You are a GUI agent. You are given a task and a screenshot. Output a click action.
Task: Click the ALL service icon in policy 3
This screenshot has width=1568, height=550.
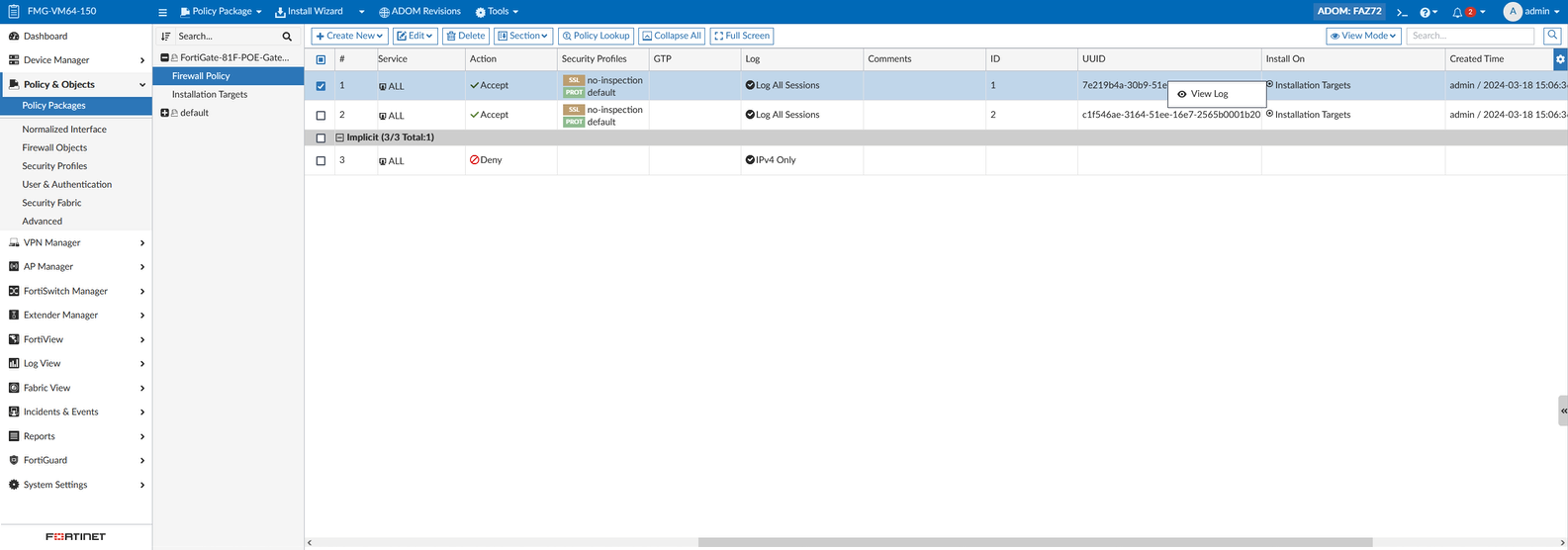[383, 161]
